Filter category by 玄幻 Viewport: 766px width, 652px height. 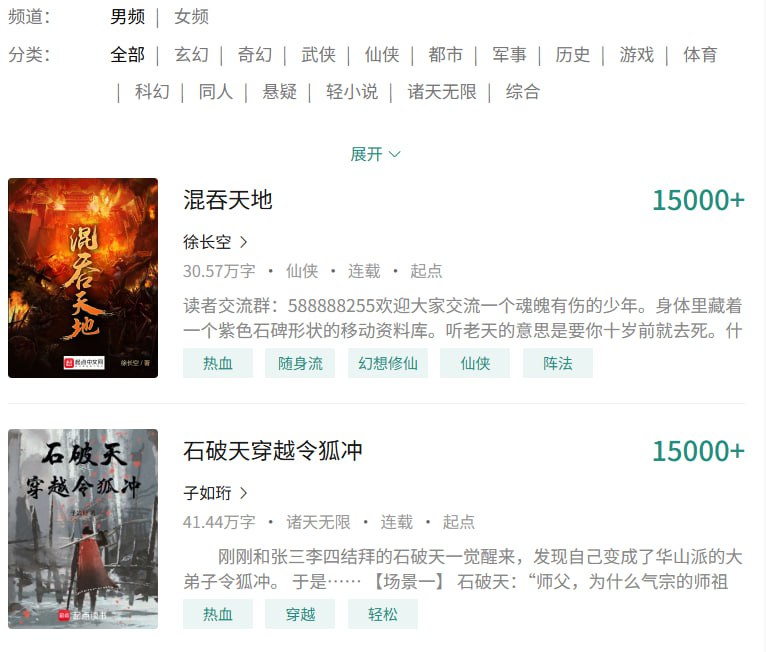(192, 54)
